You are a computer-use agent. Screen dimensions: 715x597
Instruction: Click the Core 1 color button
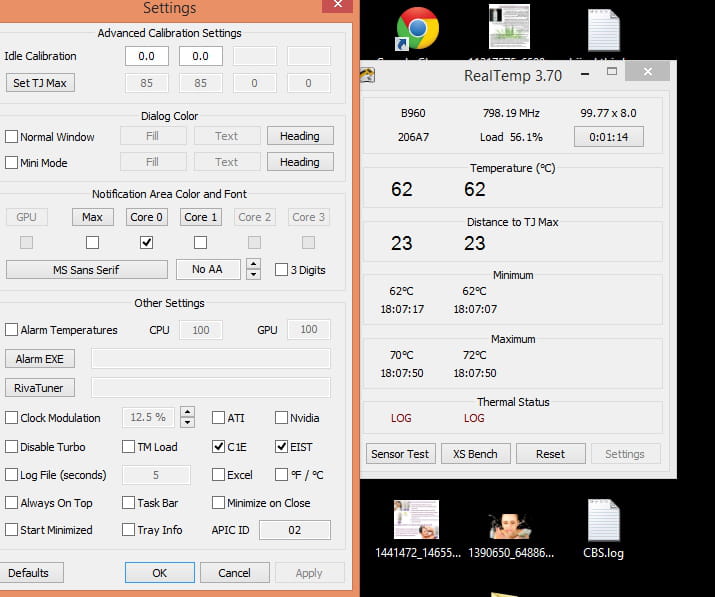(x=201, y=217)
